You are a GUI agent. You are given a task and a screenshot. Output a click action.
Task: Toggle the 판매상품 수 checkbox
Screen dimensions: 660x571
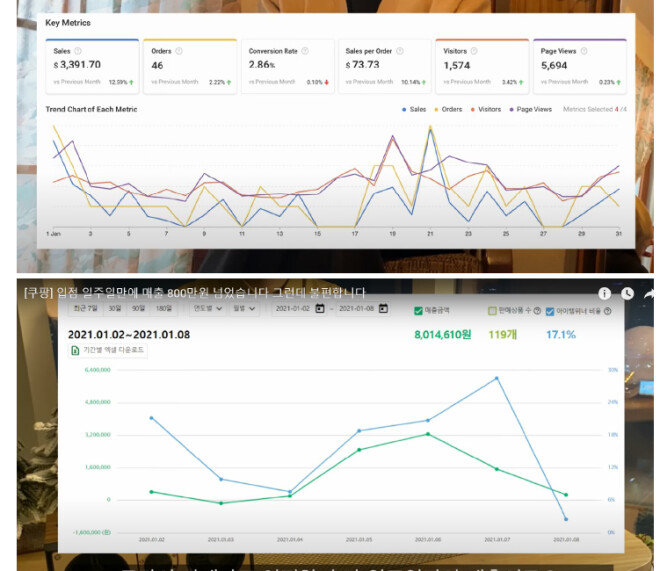pos(491,310)
